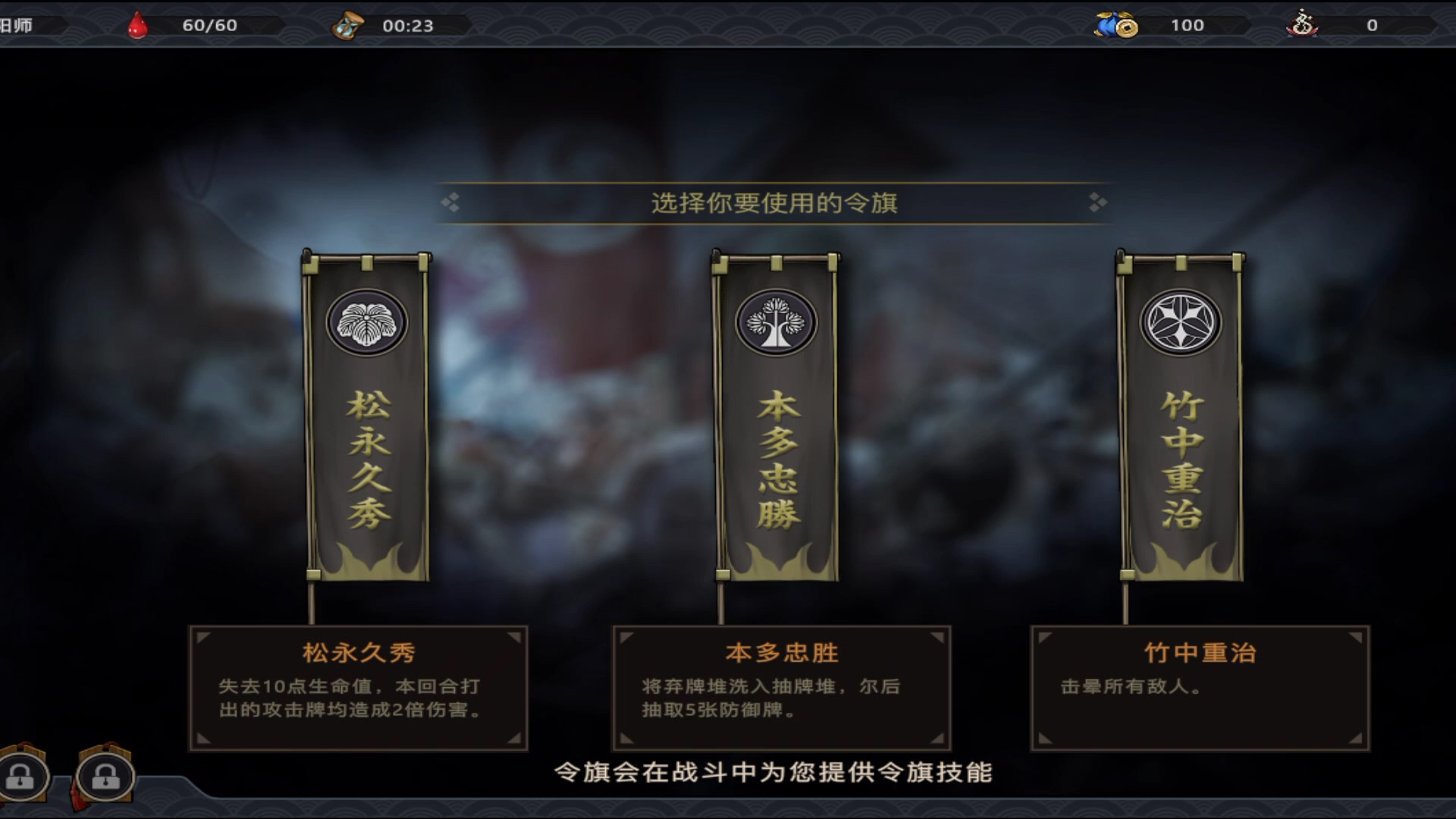Open the 松永久秀 skill description box
Viewport: 1456px width, 819px height.
[x=358, y=689]
